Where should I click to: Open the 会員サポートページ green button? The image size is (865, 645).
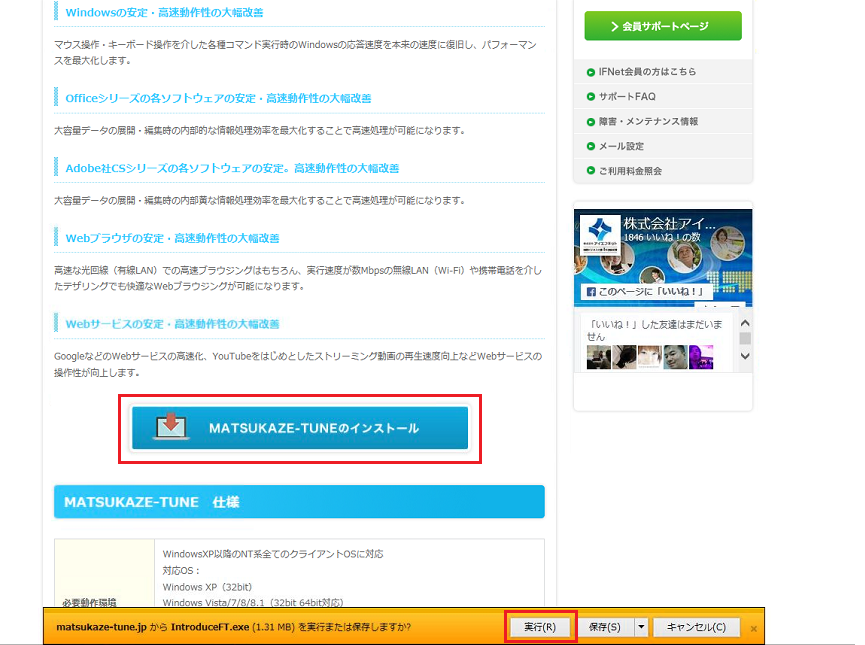pos(663,26)
